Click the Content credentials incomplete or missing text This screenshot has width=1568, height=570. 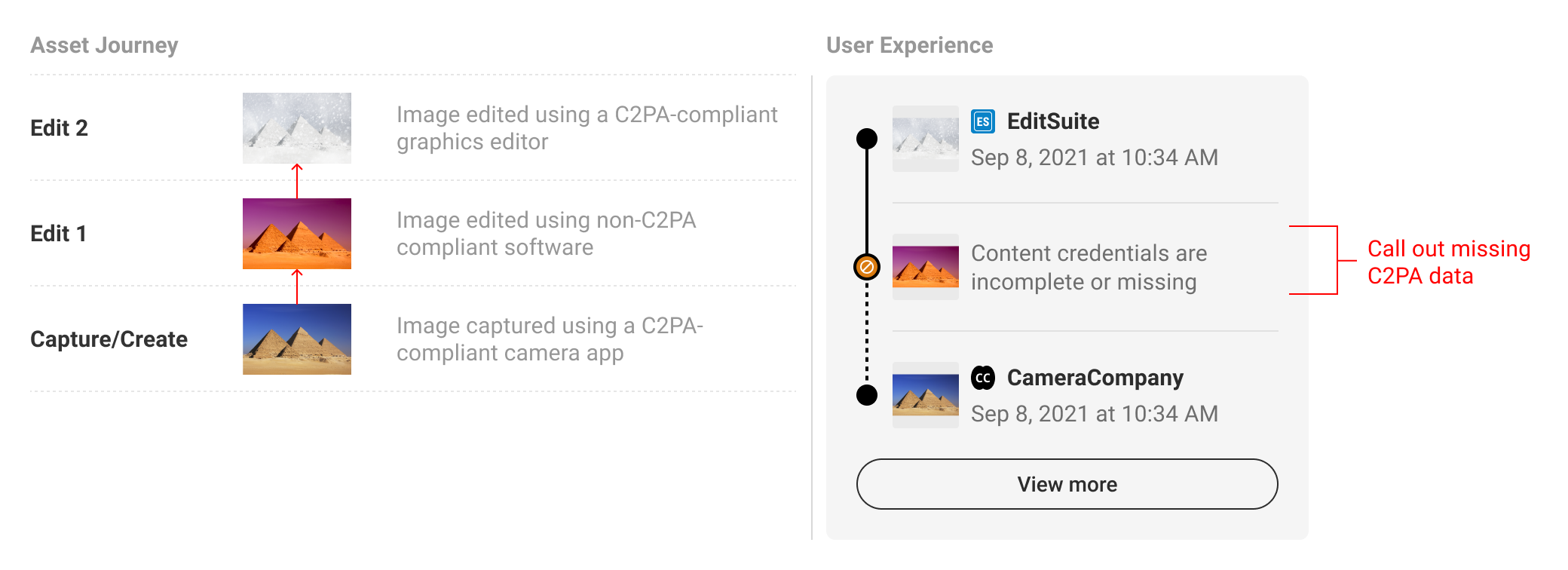tap(1089, 268)
